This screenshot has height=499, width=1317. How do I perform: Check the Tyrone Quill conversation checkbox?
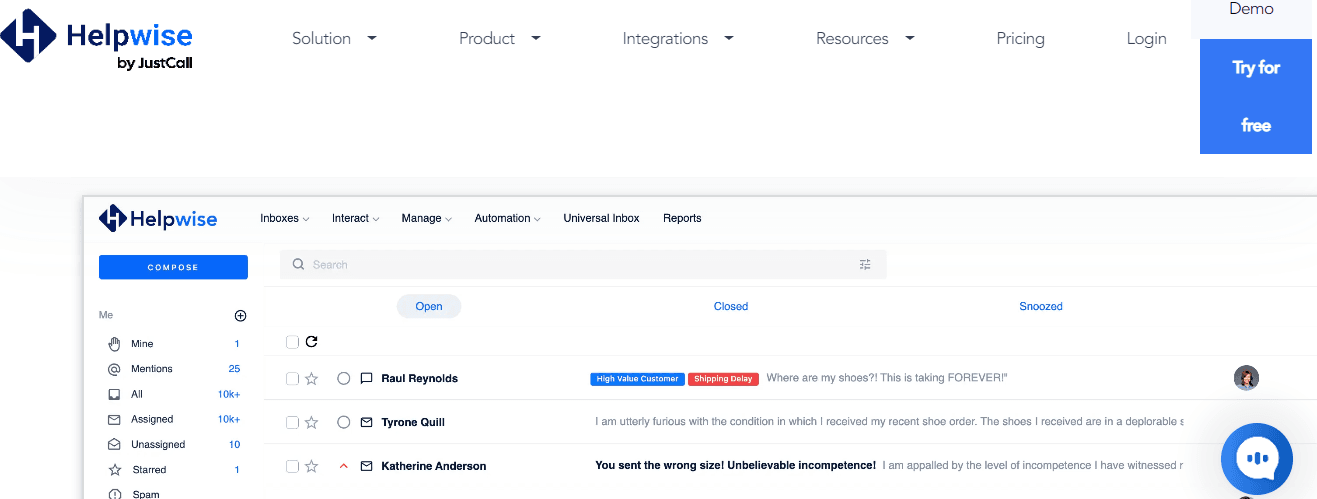click(292, 423)
